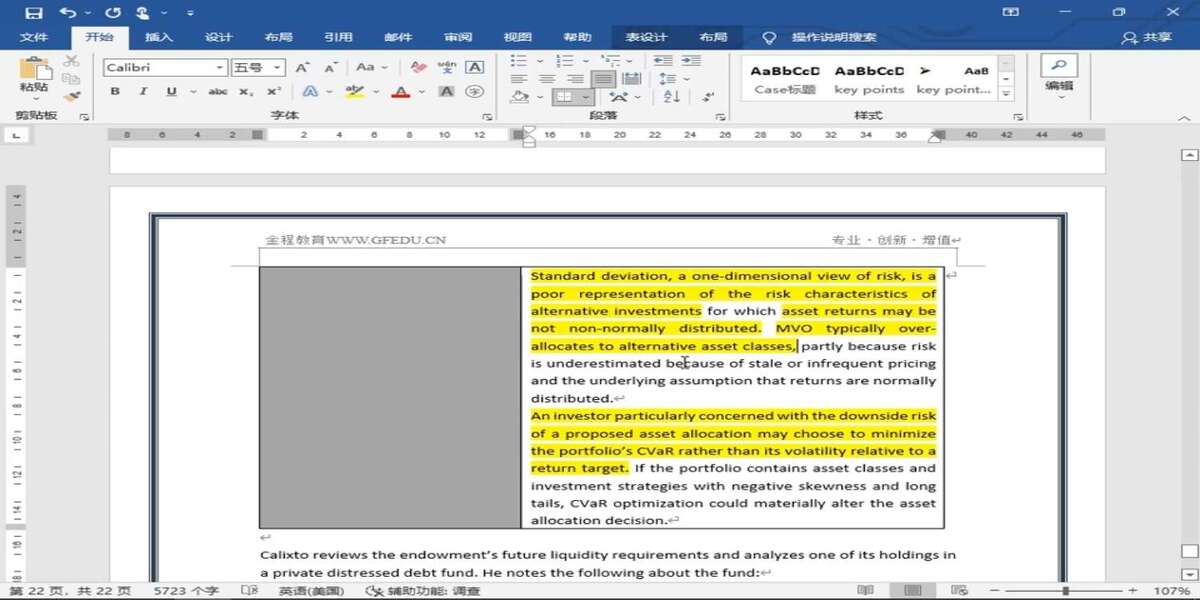1200x600 pixels.
Task: Click the Save icon in quick access toolbar
Action: pyautogui.click(x=33, y=12)
